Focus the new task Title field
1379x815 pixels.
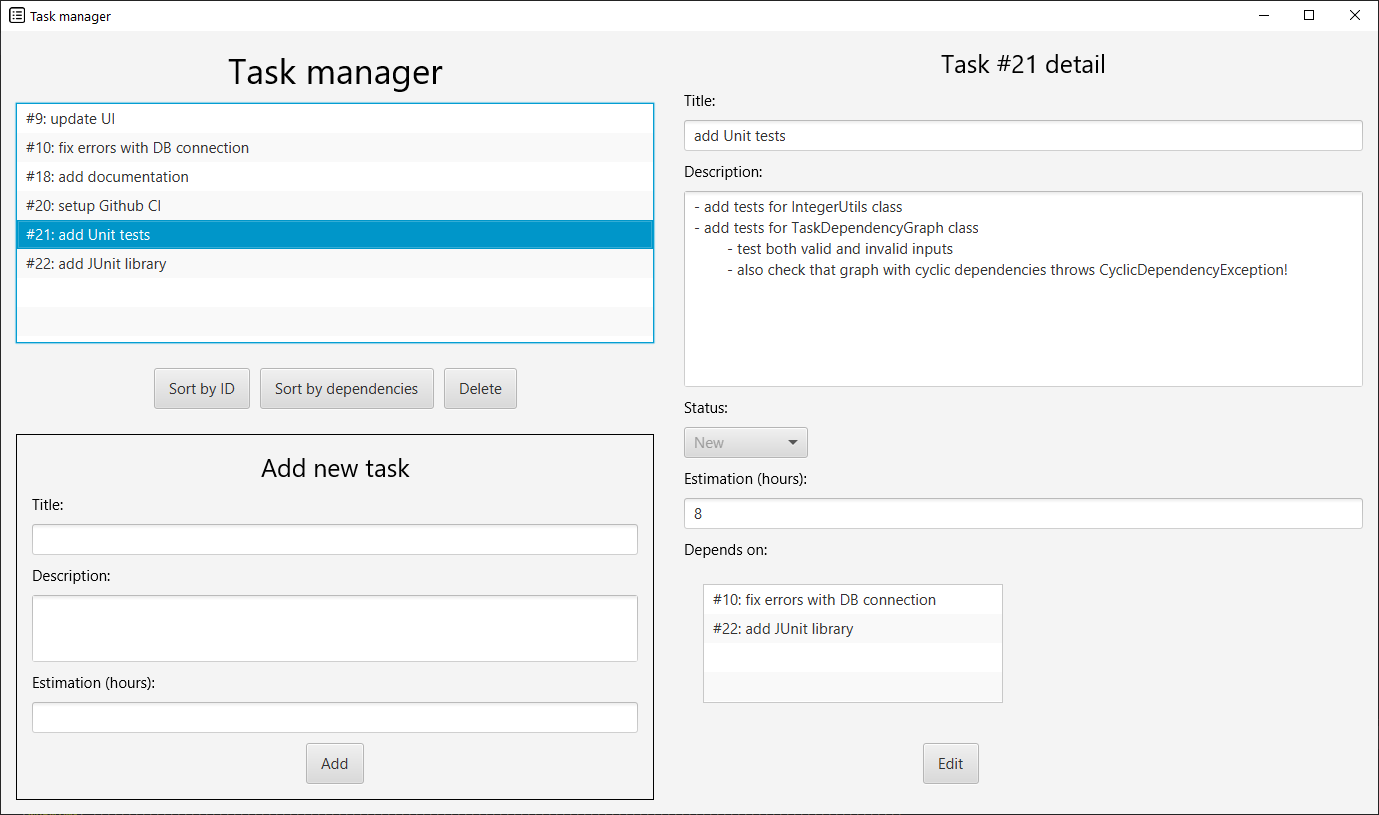pyautogui.click(x=335, y=540)
